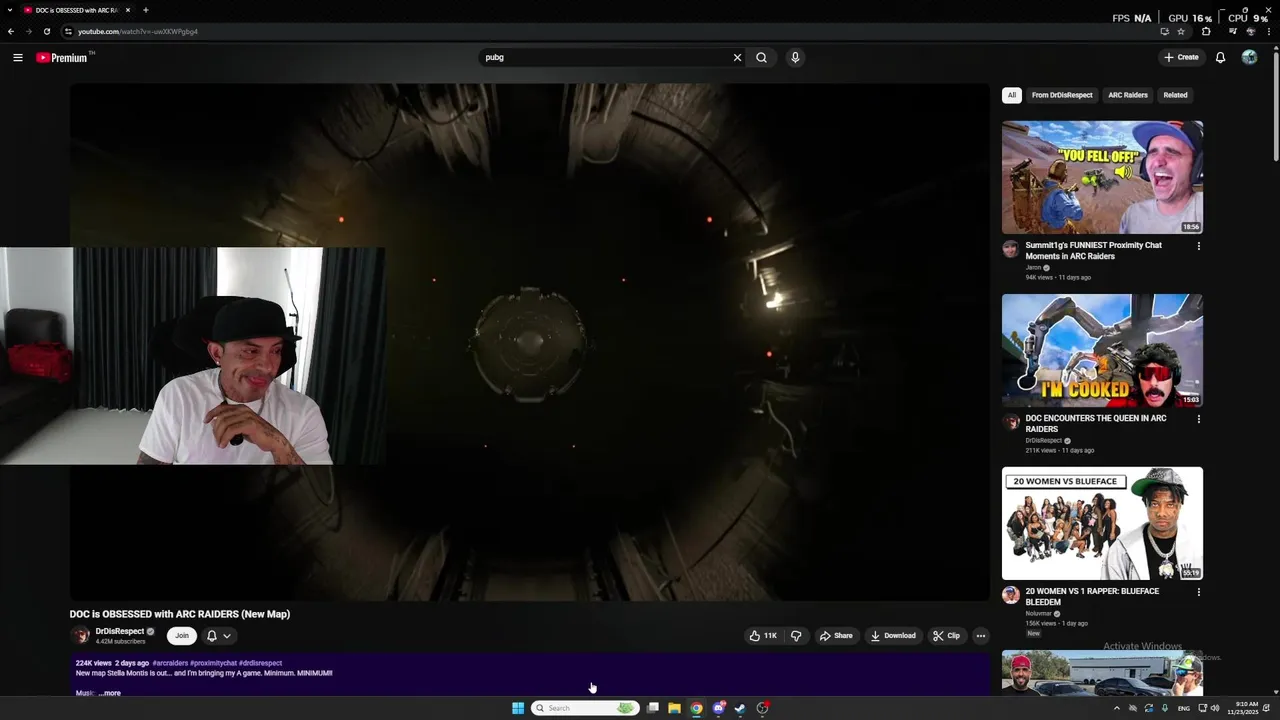Start voice search with microphone
Screen dimensions: 1280x720
click(795, 57)
